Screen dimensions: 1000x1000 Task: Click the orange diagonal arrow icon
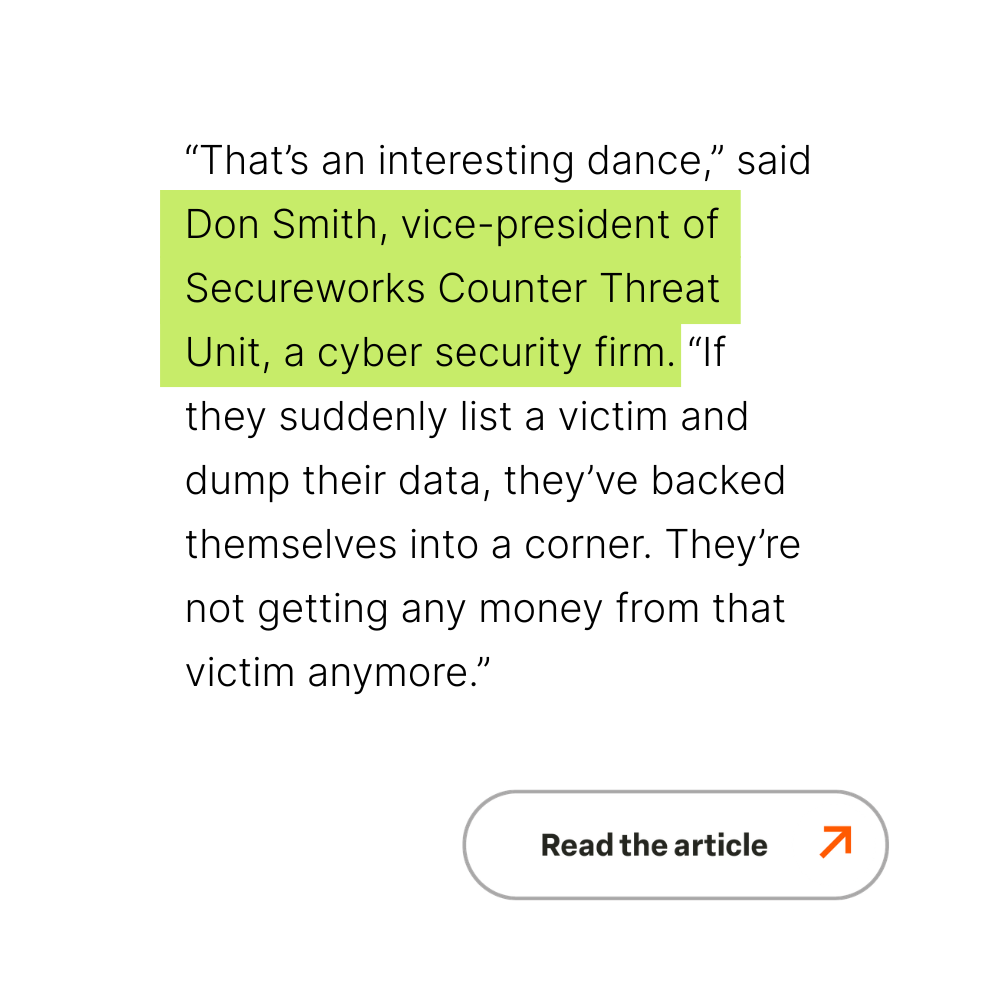coord(834,842)
